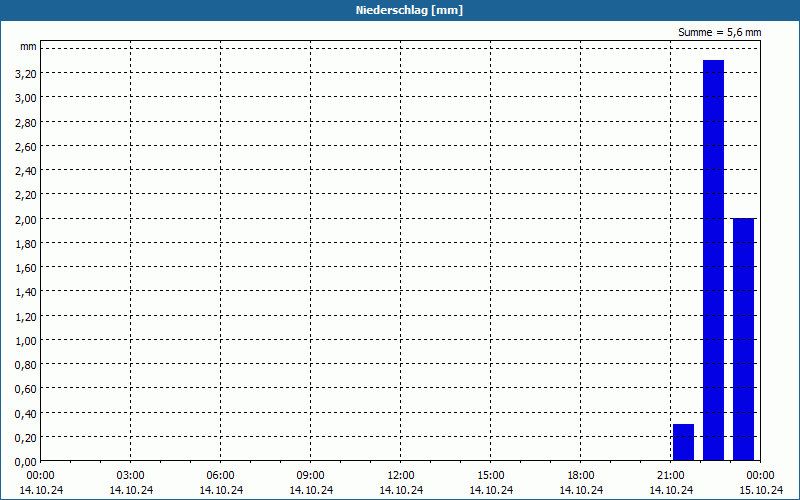Click the 15.10.24 date label
The height and width of the screenshot is (500, 800).
click(x=761, y=490)
